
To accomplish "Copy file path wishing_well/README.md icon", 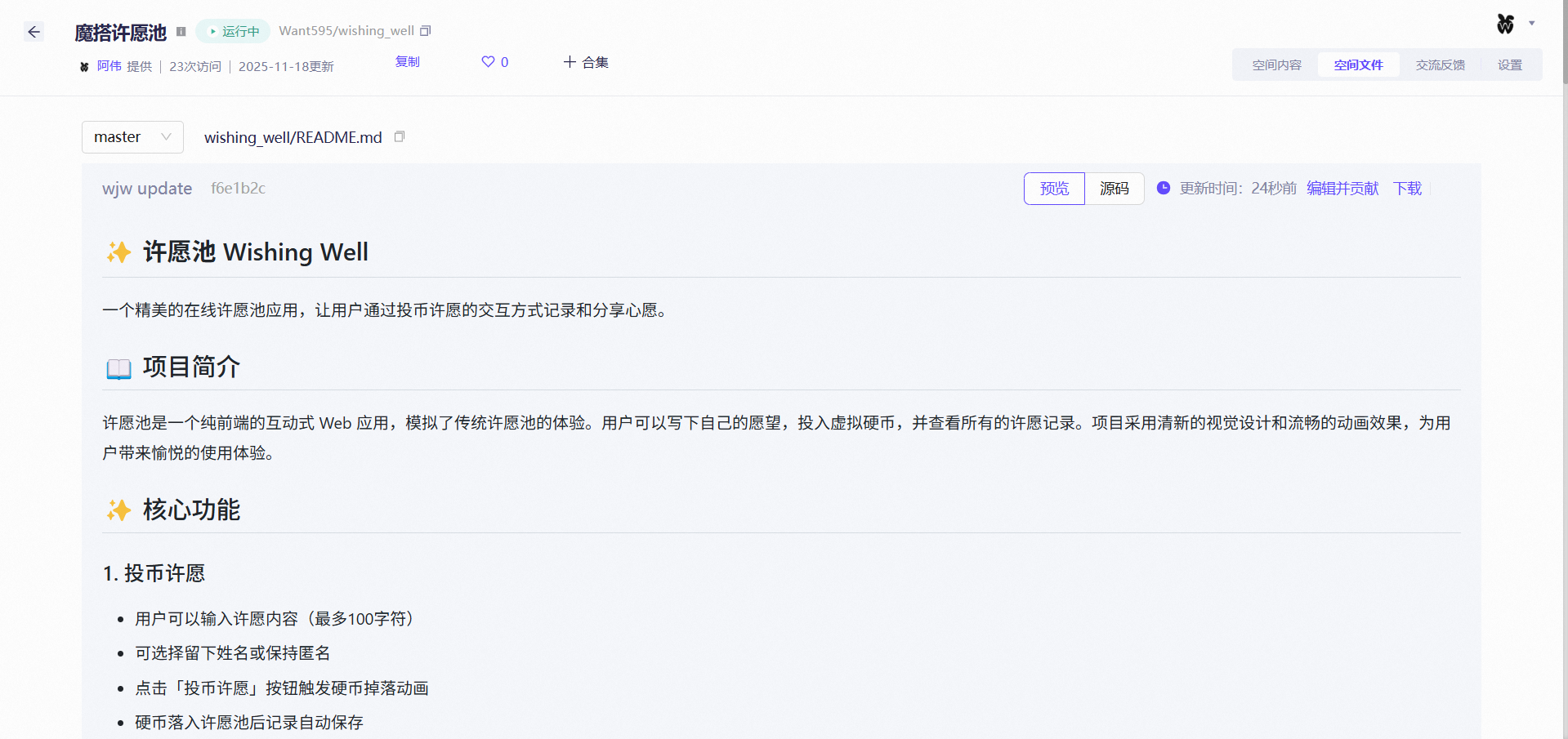I will (400, 136).
